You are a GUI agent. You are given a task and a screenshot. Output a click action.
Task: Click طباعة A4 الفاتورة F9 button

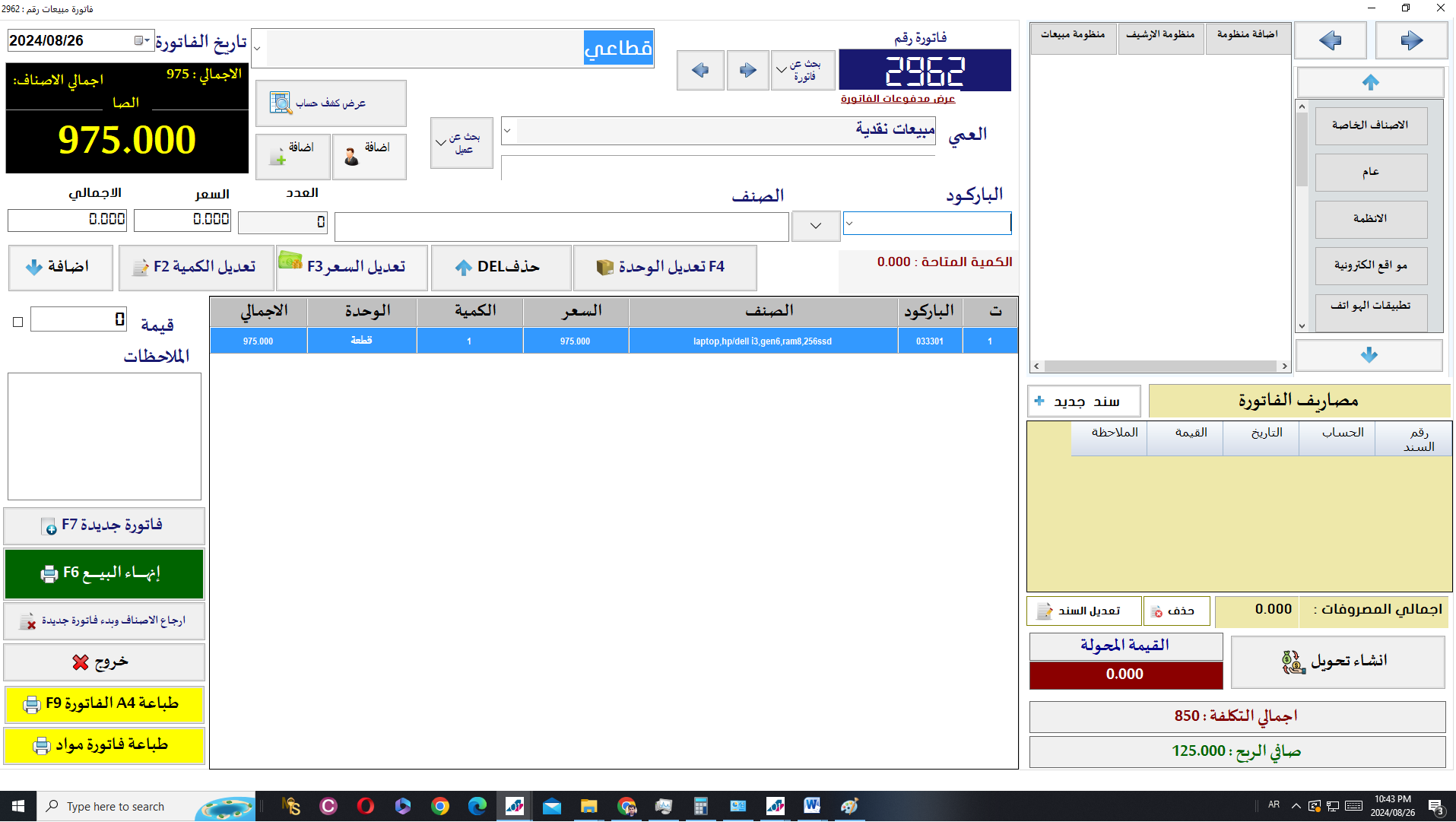[x=104, y=704]
